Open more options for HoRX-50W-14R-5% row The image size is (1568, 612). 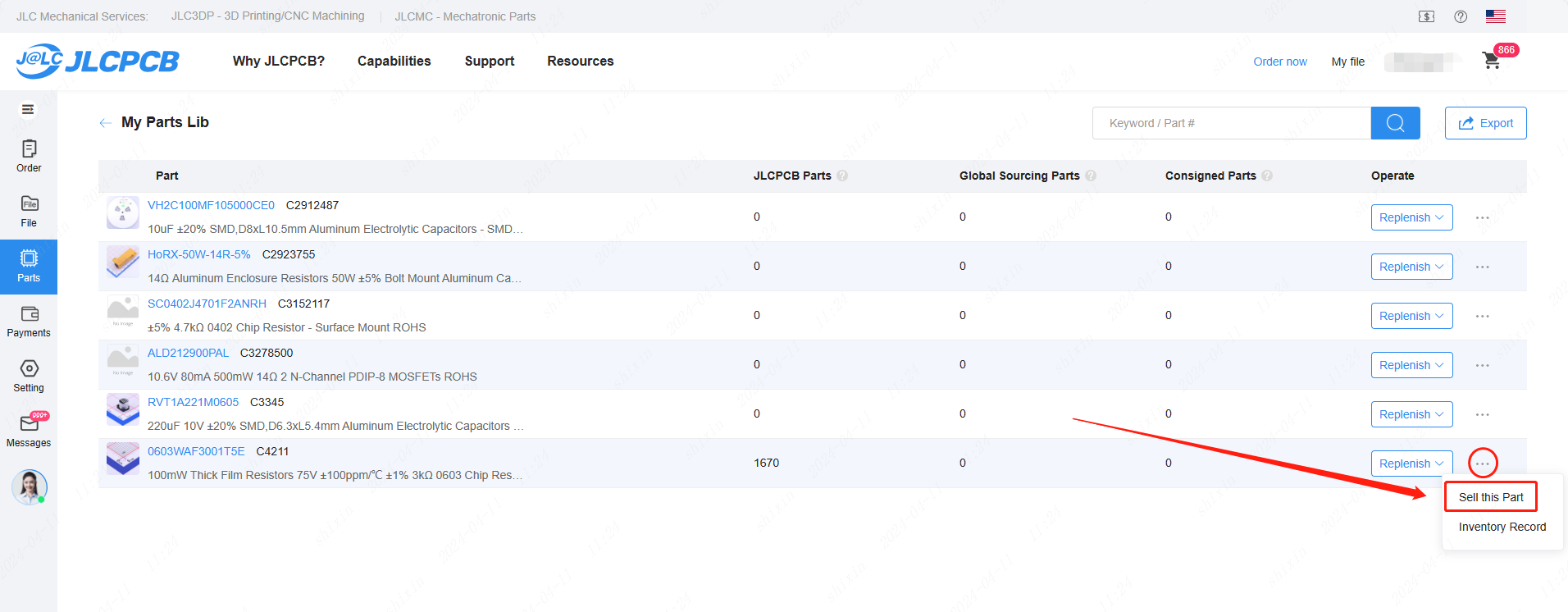coord(1483,267)
